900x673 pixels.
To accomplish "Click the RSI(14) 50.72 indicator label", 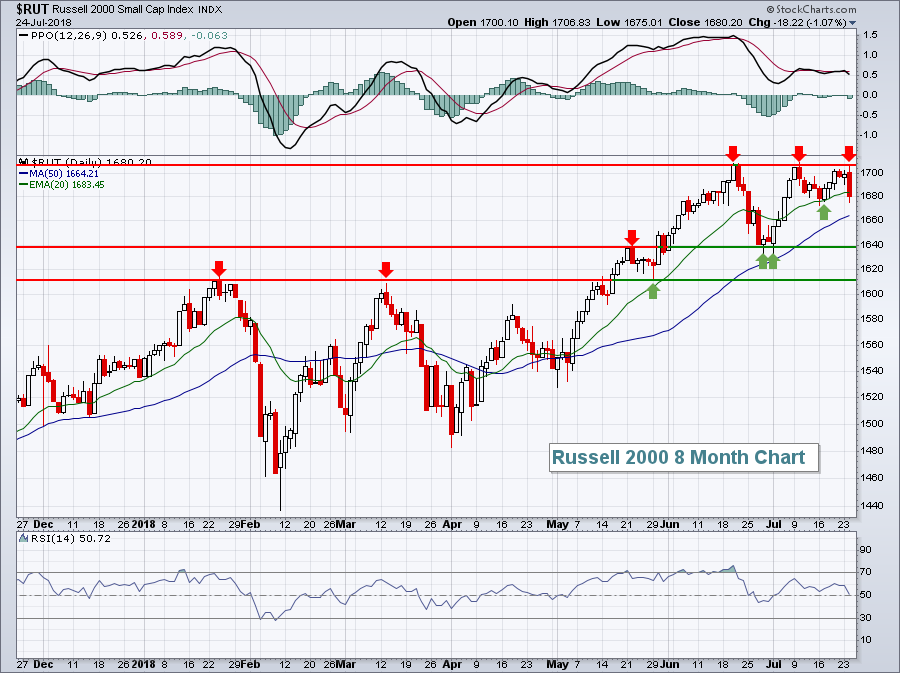I will (x=71, y=538).
